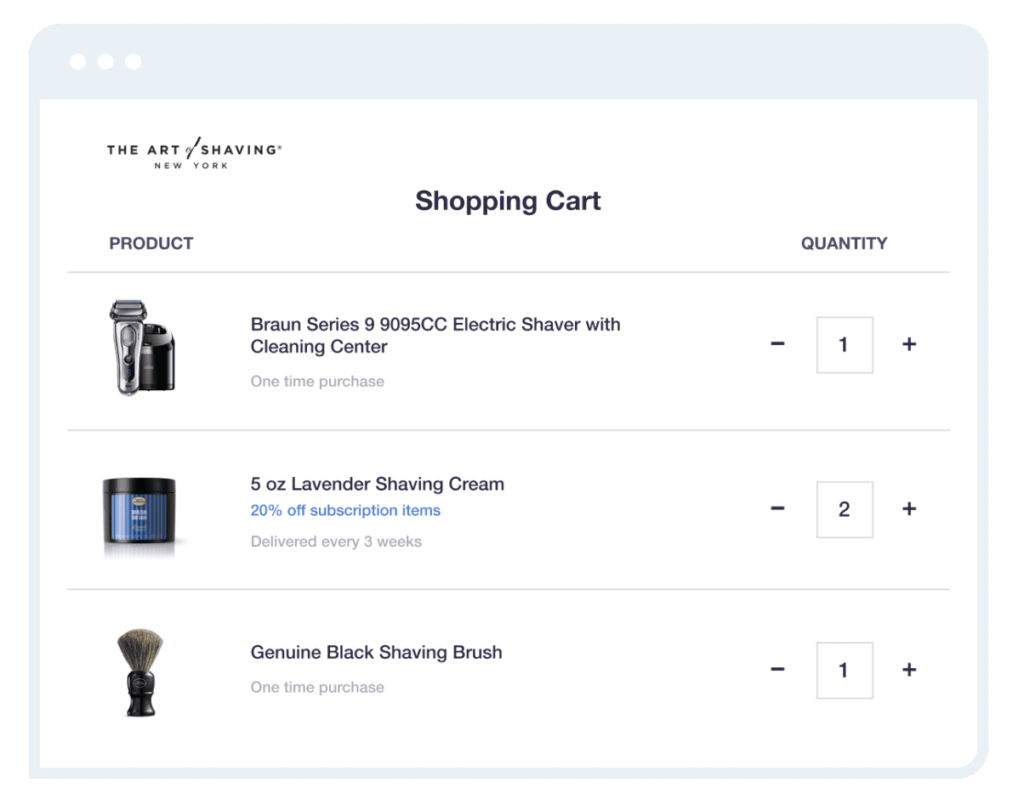The width and height of the screenshot is (1024, 811).
Task: Decrease Genuine Black Shaving Brush quantity
Action: click(x=777, y=669)
